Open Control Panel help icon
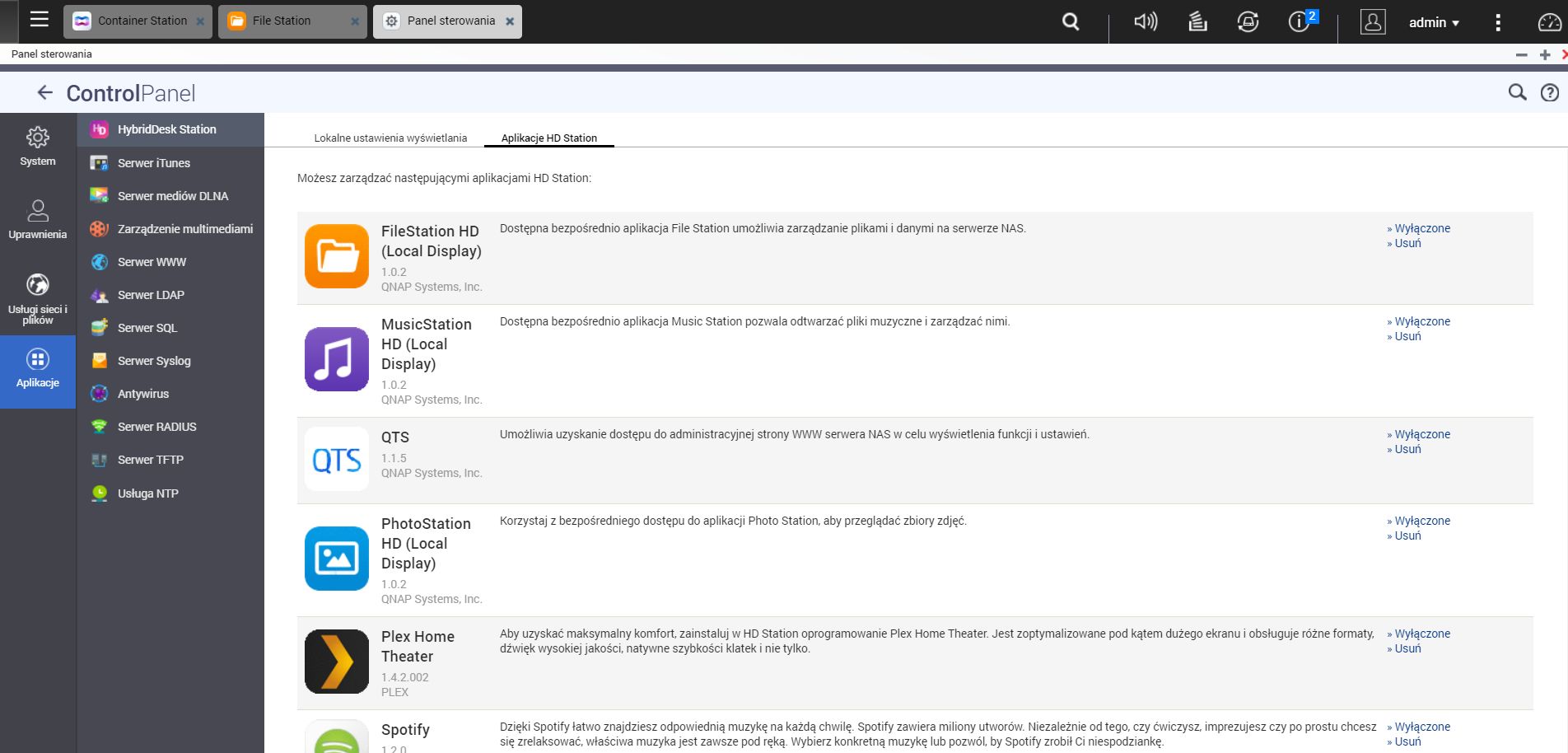This screenshot has height=753, width=1568. coord(1550,93)
